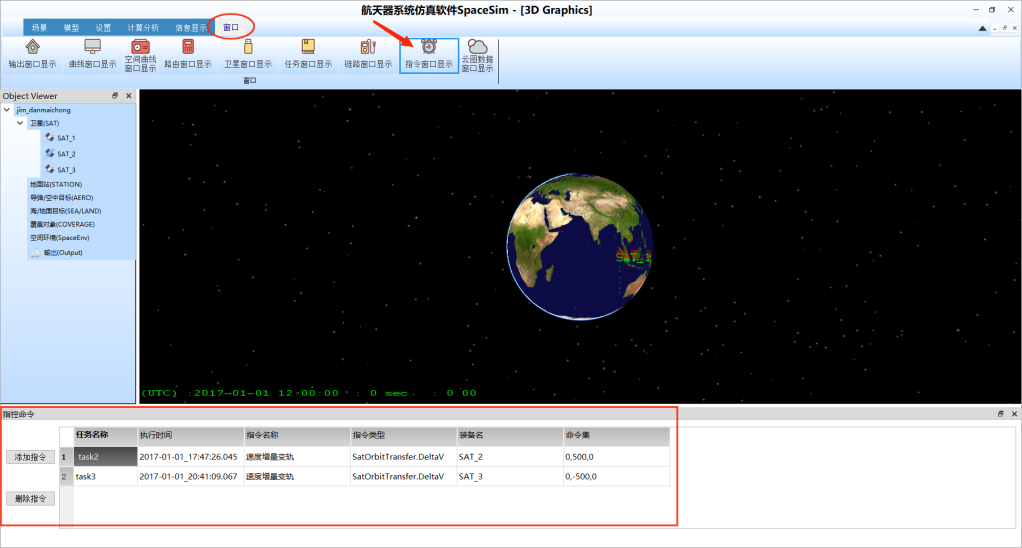
Task: Open the 云图数据窗口显示 cloud icon
Action: [x=478, y=47]
